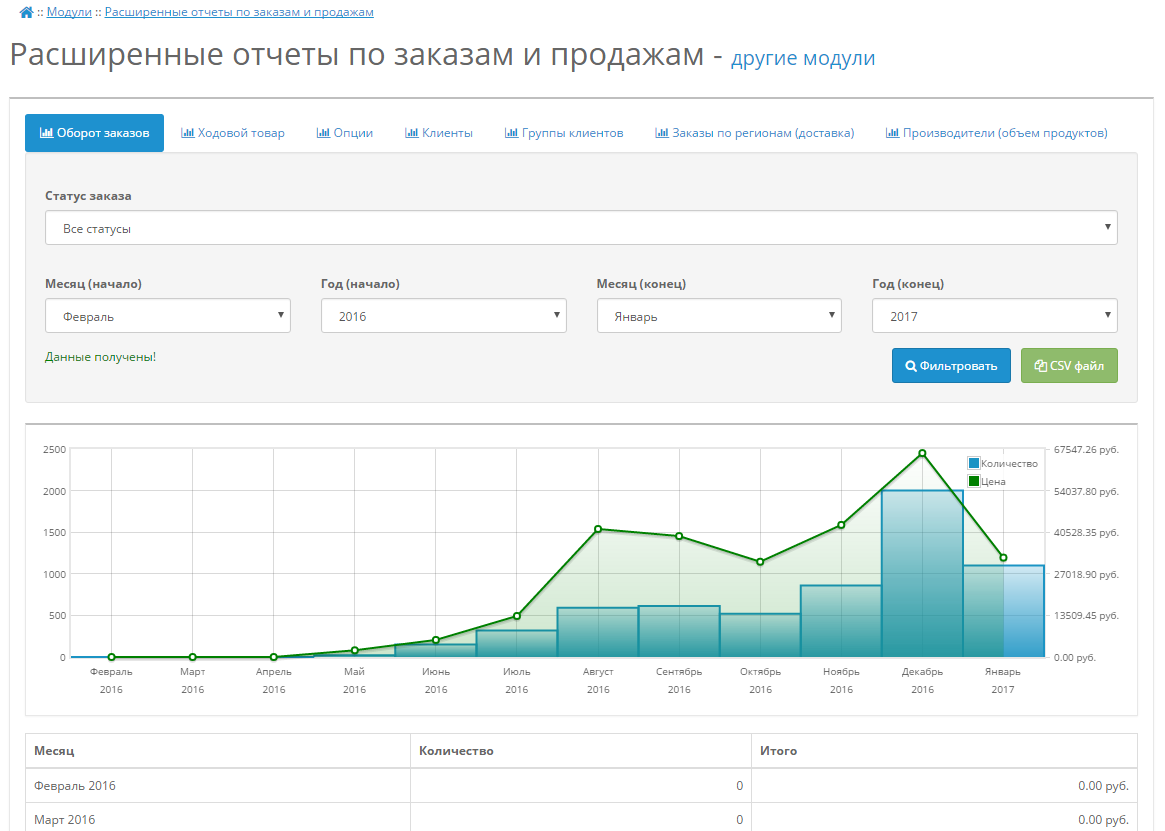This screenshot has height=831, width=1165.
Task: Click the home icon in breadcrumb
Action: 26,12
